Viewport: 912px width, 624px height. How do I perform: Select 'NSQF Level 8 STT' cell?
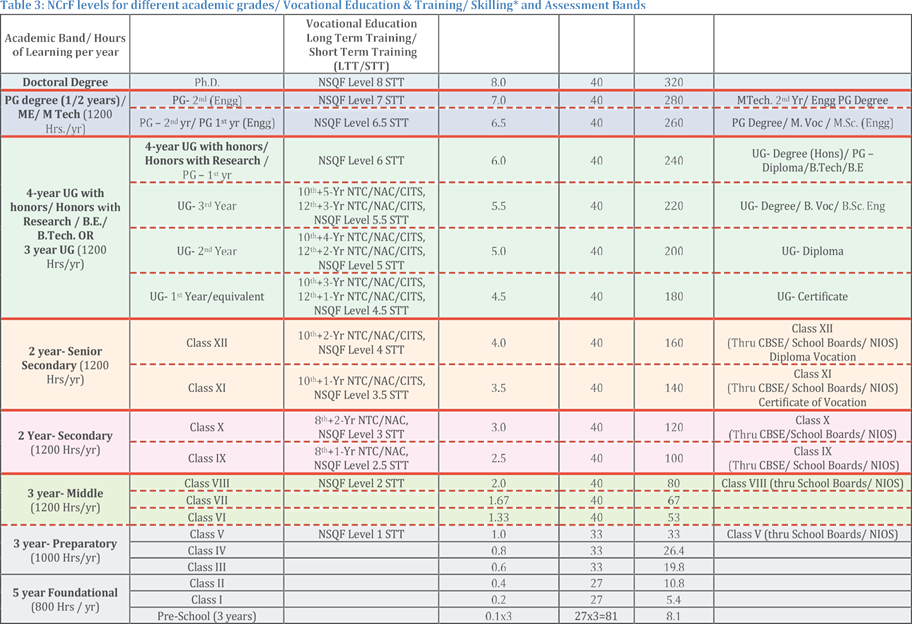click(x=361, y=82)
